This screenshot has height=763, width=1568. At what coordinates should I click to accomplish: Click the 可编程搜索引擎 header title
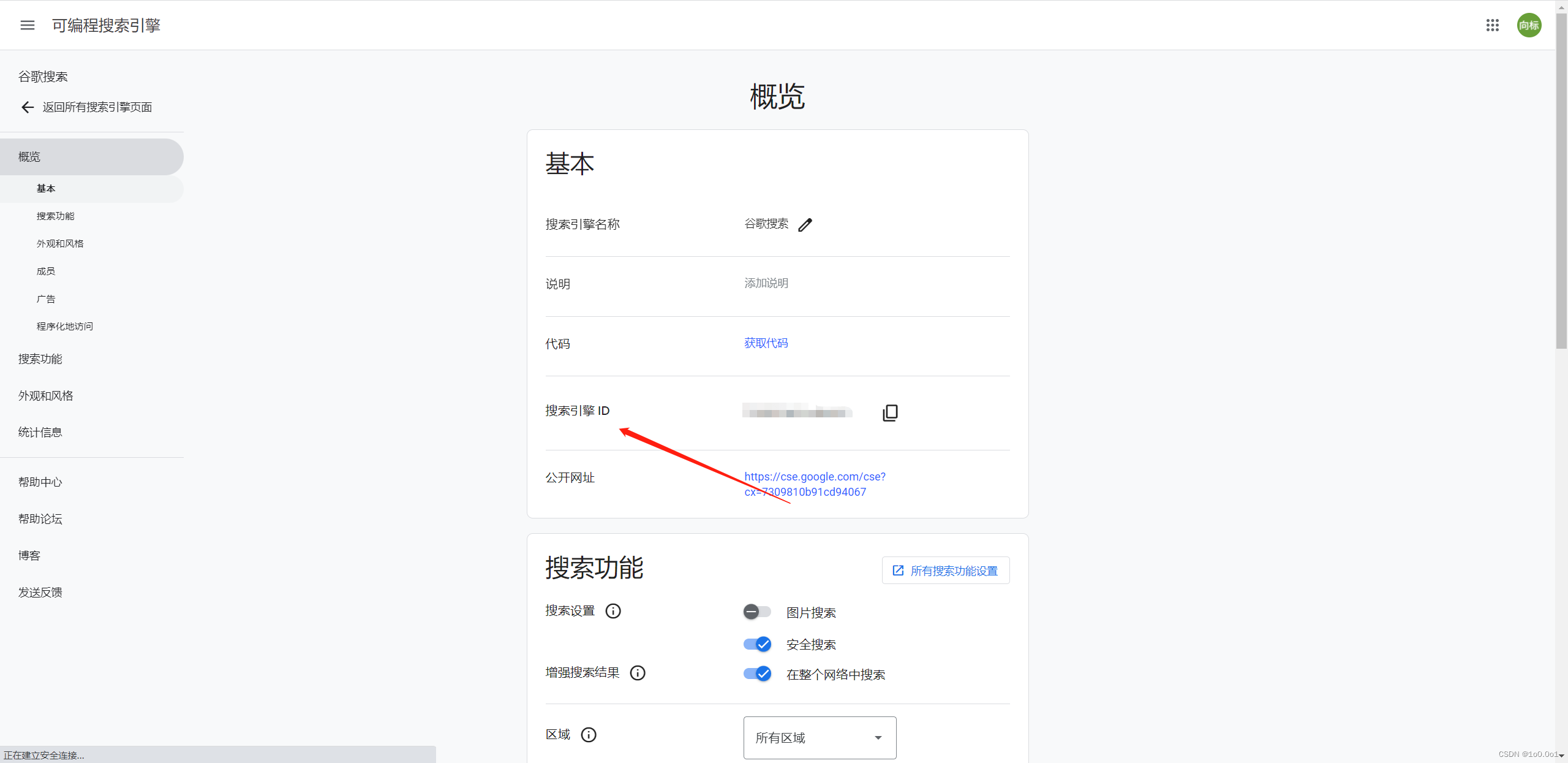(107, 25)
